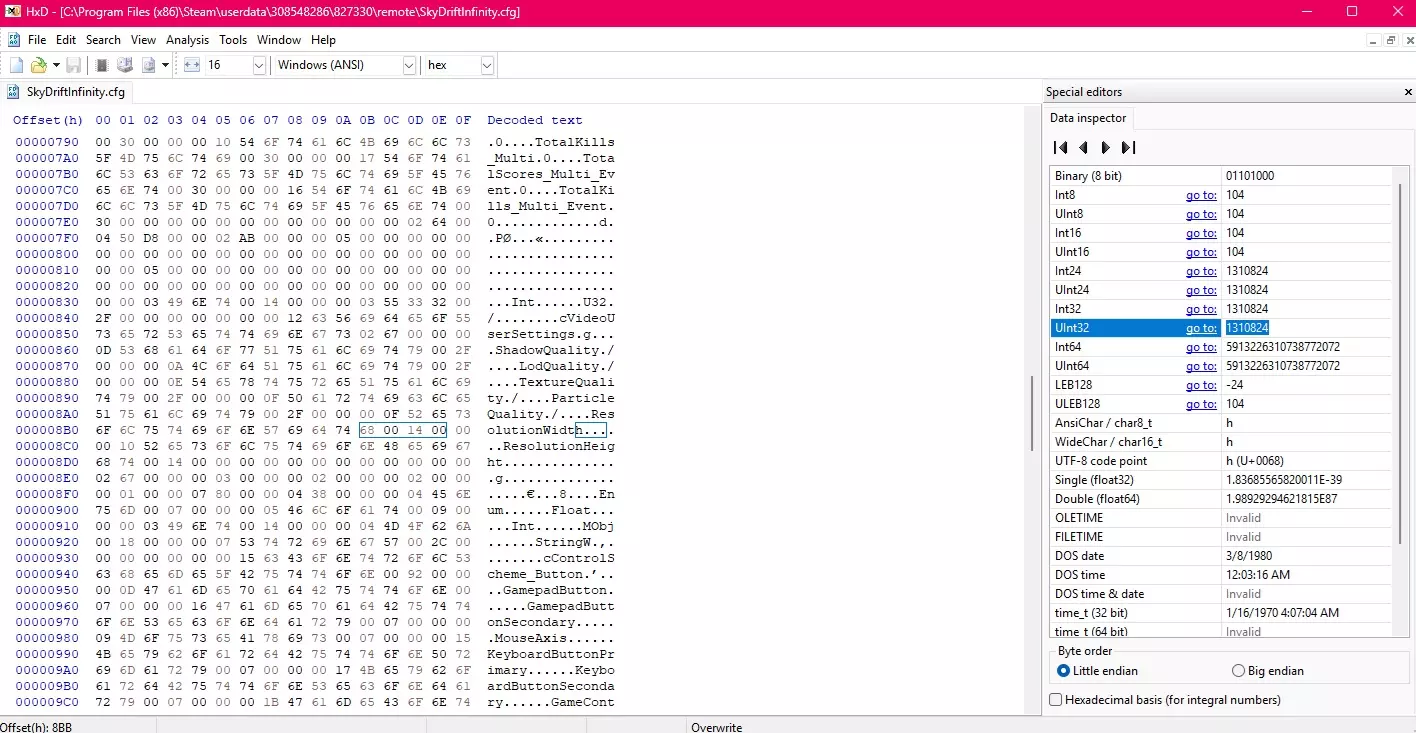This screenshot has width=1416, height=733.
Task: Click the document icon left of File menu
Action: click(14, 40)
